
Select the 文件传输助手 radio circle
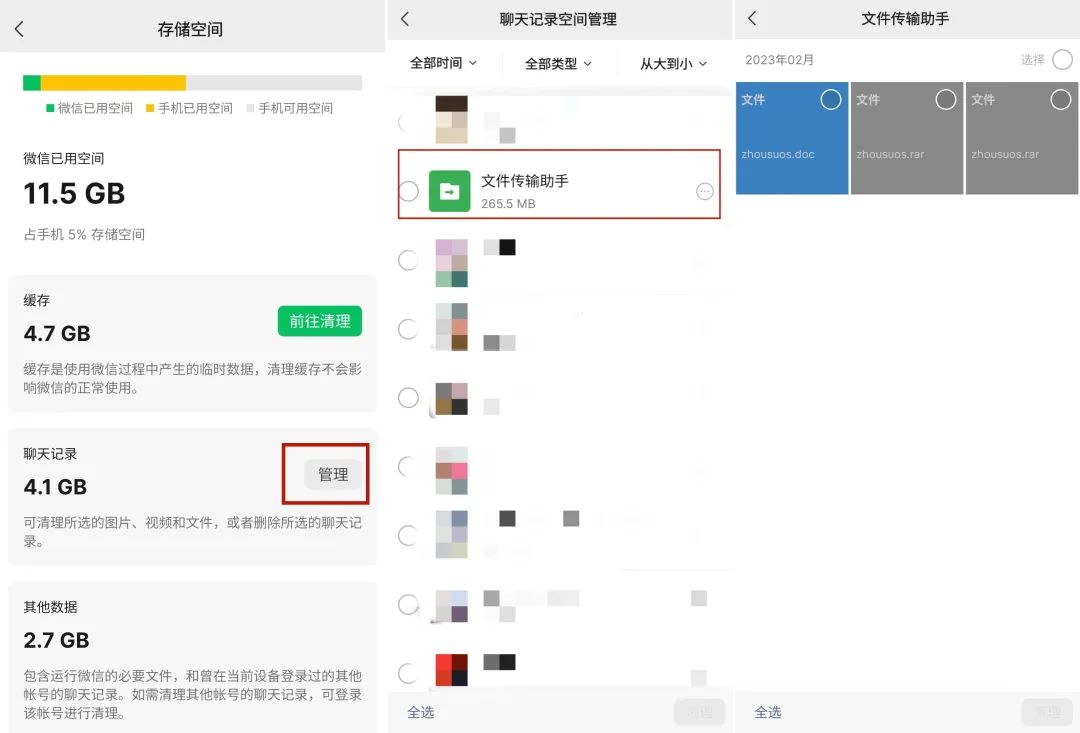[x=408, y=191]
